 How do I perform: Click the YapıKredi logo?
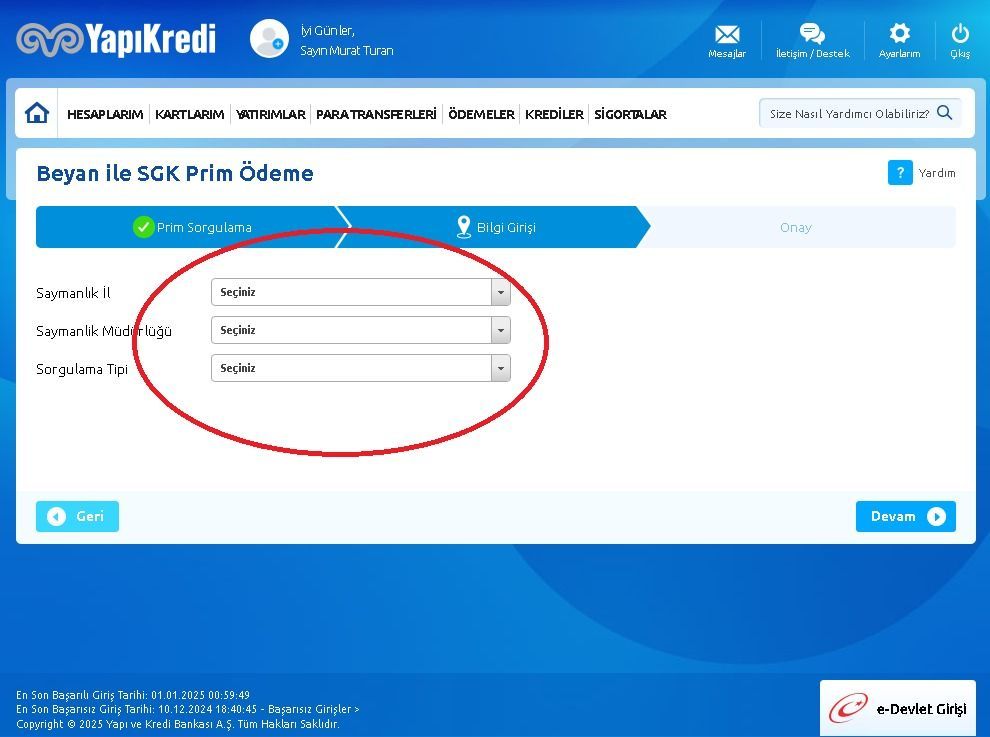[116, 39]
